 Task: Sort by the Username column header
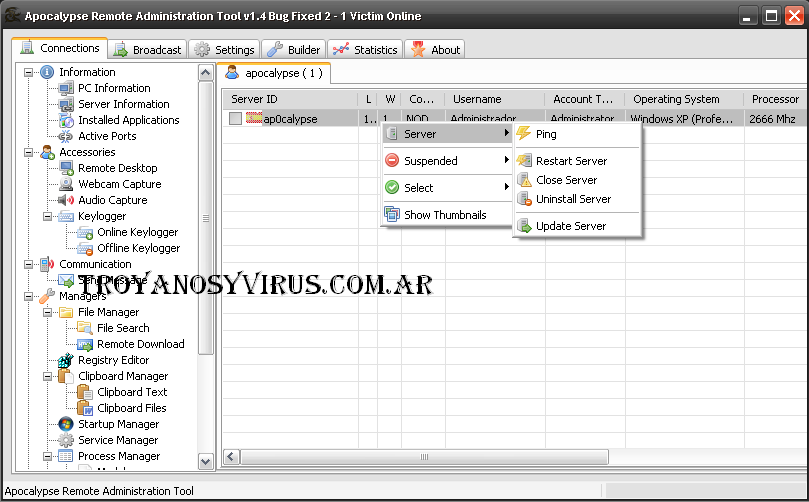495,99
